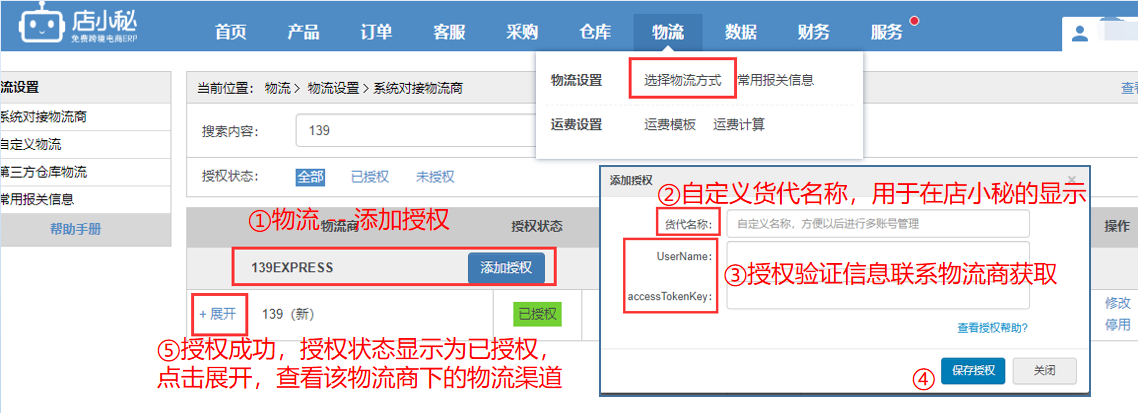Filter authorization status by 全部
Image resolution: width=1138 pixels, height=413 pixels.
310,176
